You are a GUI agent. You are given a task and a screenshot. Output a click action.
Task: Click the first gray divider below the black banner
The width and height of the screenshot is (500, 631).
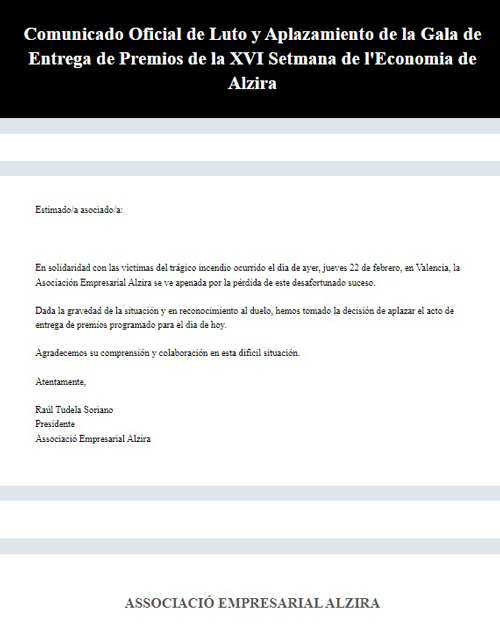click(250, 126)
